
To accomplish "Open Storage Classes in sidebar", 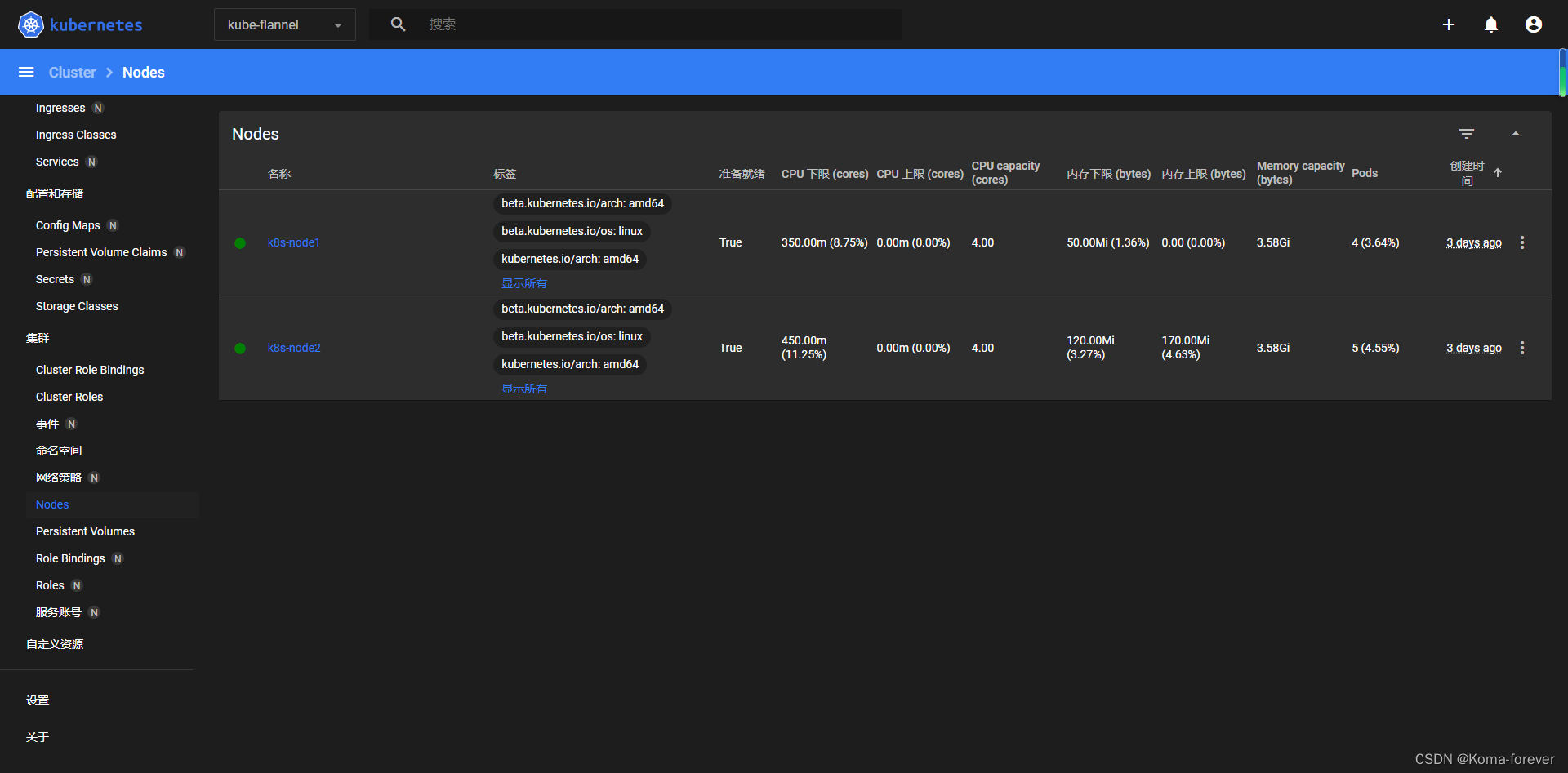I will (x=77, y=306).
